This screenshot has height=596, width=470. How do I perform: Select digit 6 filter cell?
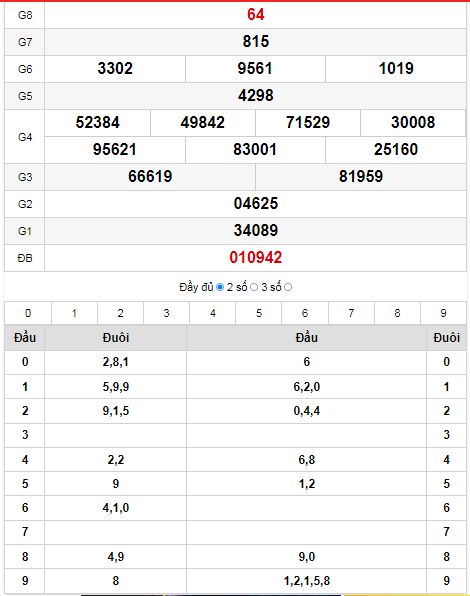pos(305,313)
